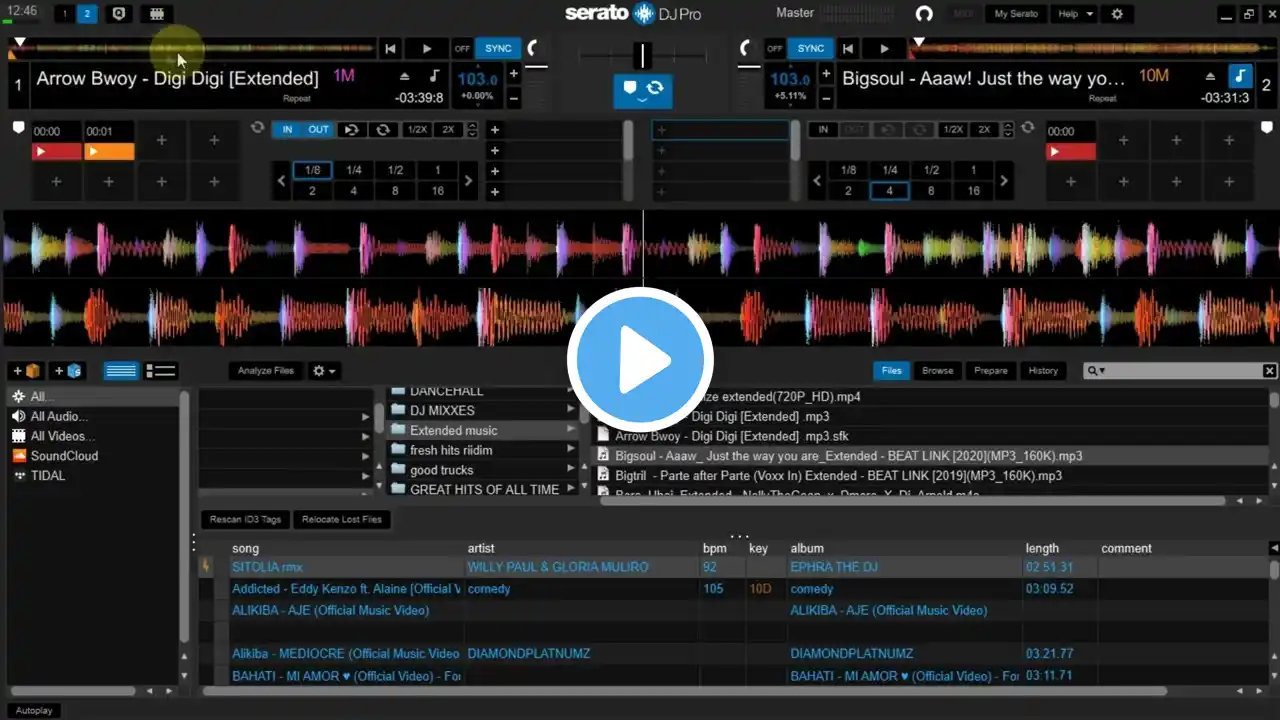Toggle SYNC on deck 2
1280x720 pixels.
tap(811, 48)
